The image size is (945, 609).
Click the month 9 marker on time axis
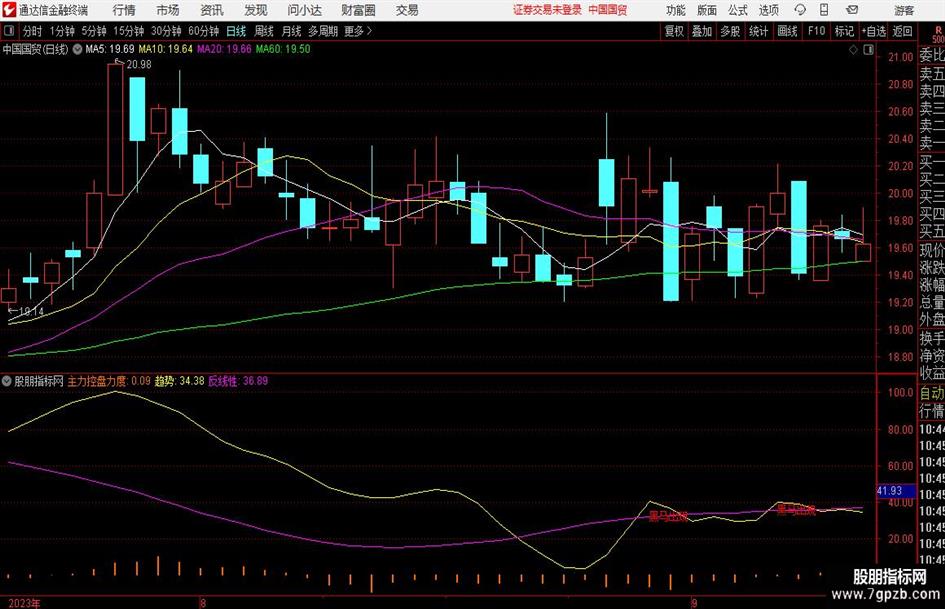click(694, 603)
